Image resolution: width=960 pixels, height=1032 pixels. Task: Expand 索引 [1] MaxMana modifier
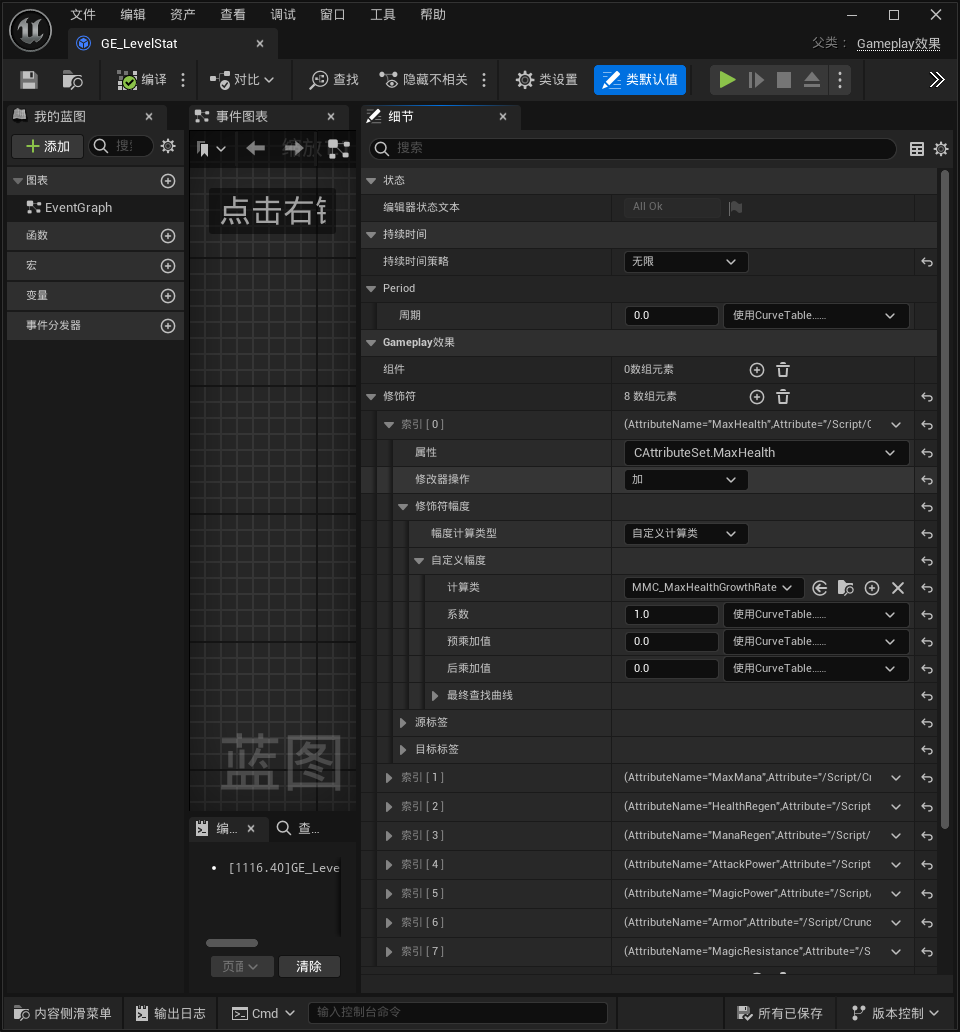coord(388,778)
